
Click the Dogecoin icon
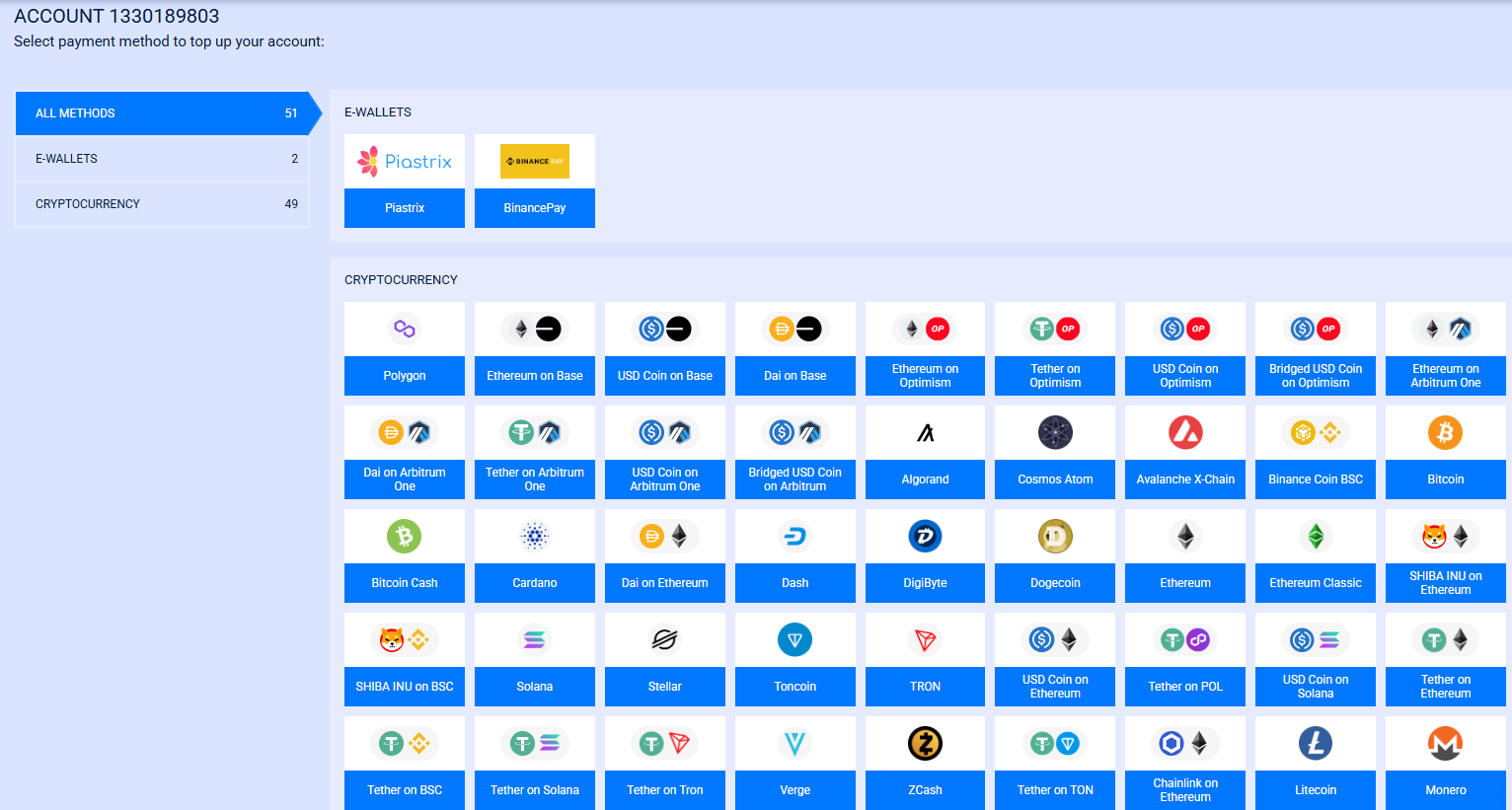pos(1055,536)
